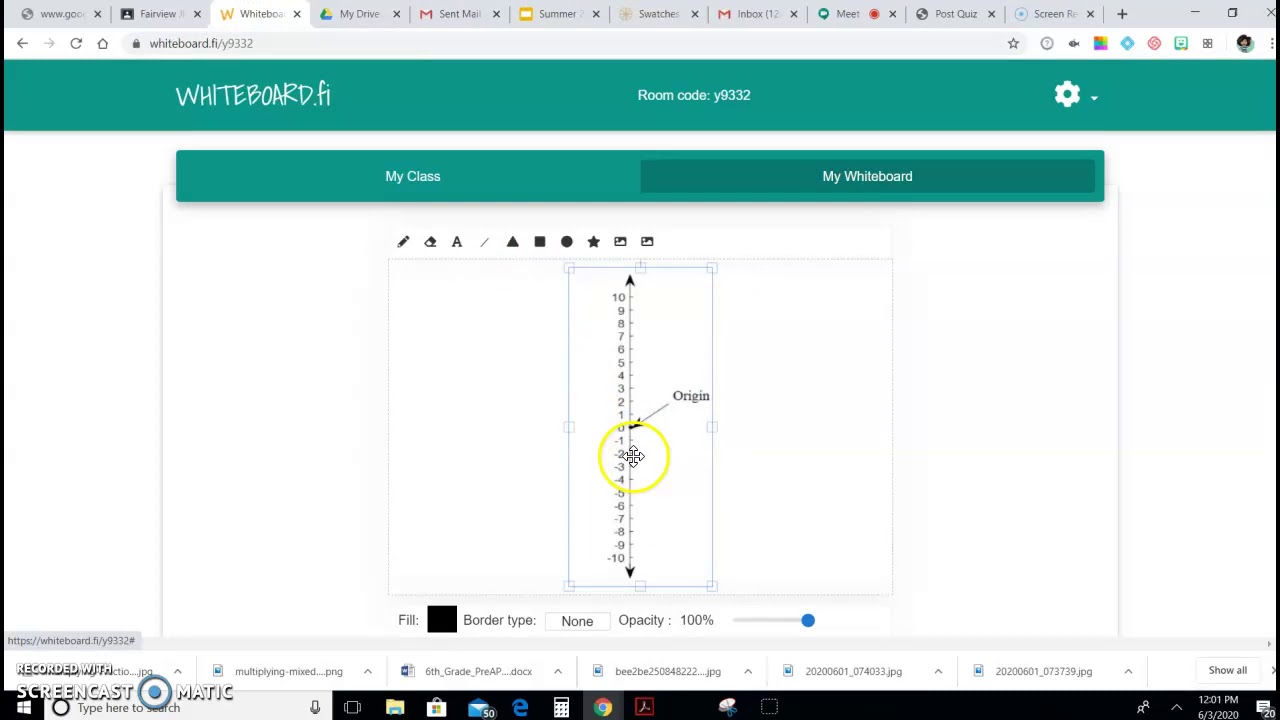Select the star shape tool
Image resolution: width=1280 pixels, height=720 pixels.
[x=593, y=241]
